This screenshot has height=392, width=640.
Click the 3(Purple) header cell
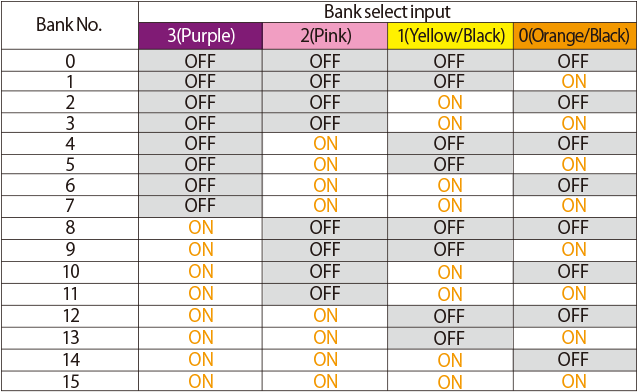200,36
